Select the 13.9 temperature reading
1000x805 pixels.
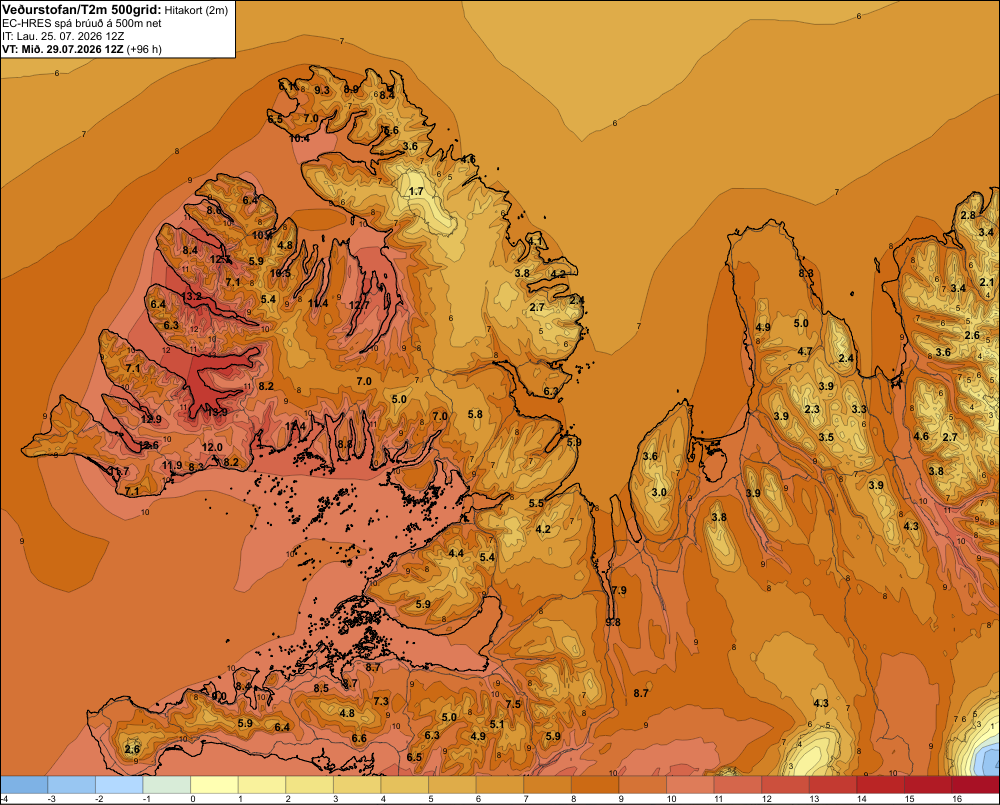[x=217, y=413]
